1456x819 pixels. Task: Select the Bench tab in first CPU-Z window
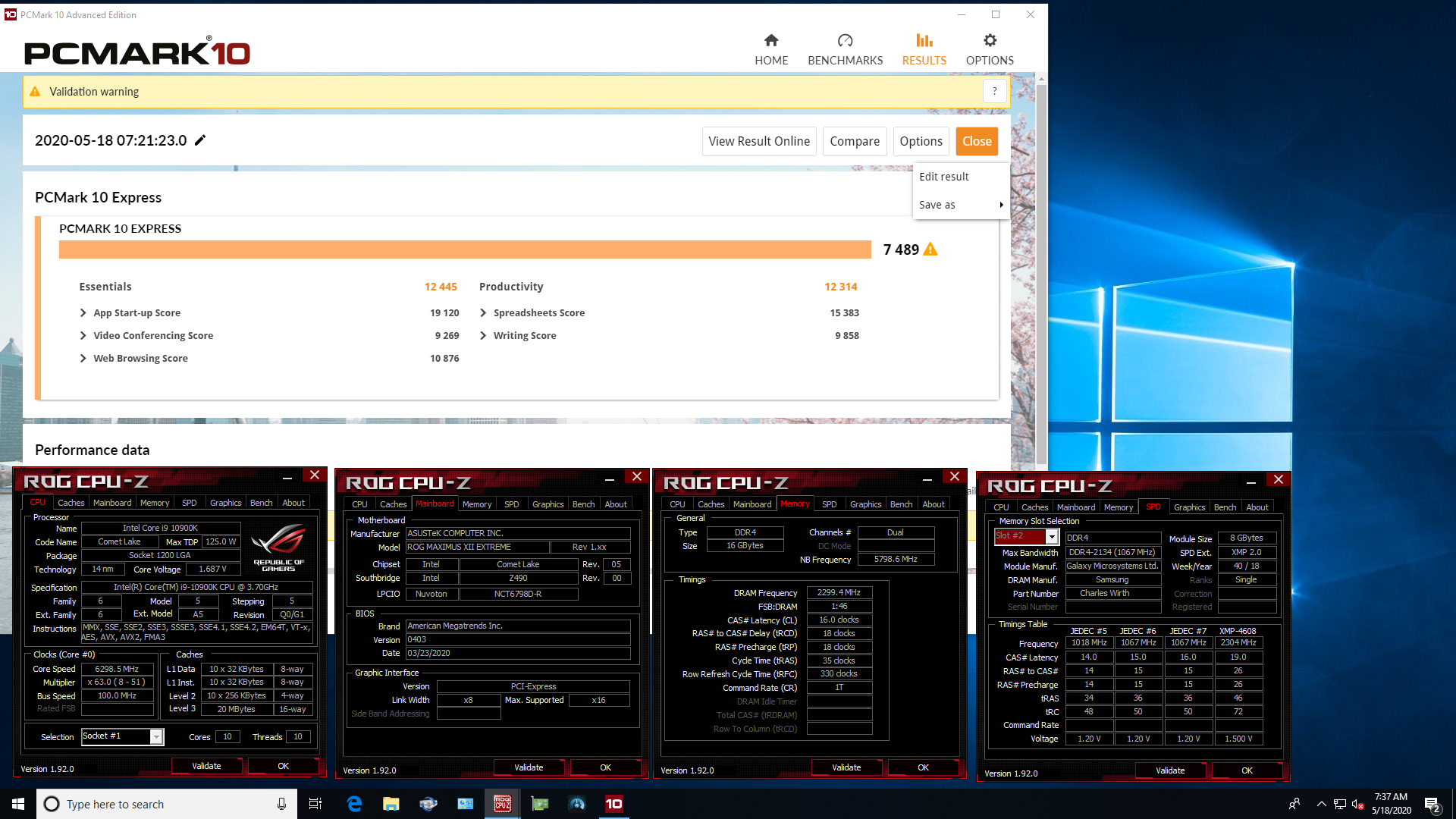(261, 503)
